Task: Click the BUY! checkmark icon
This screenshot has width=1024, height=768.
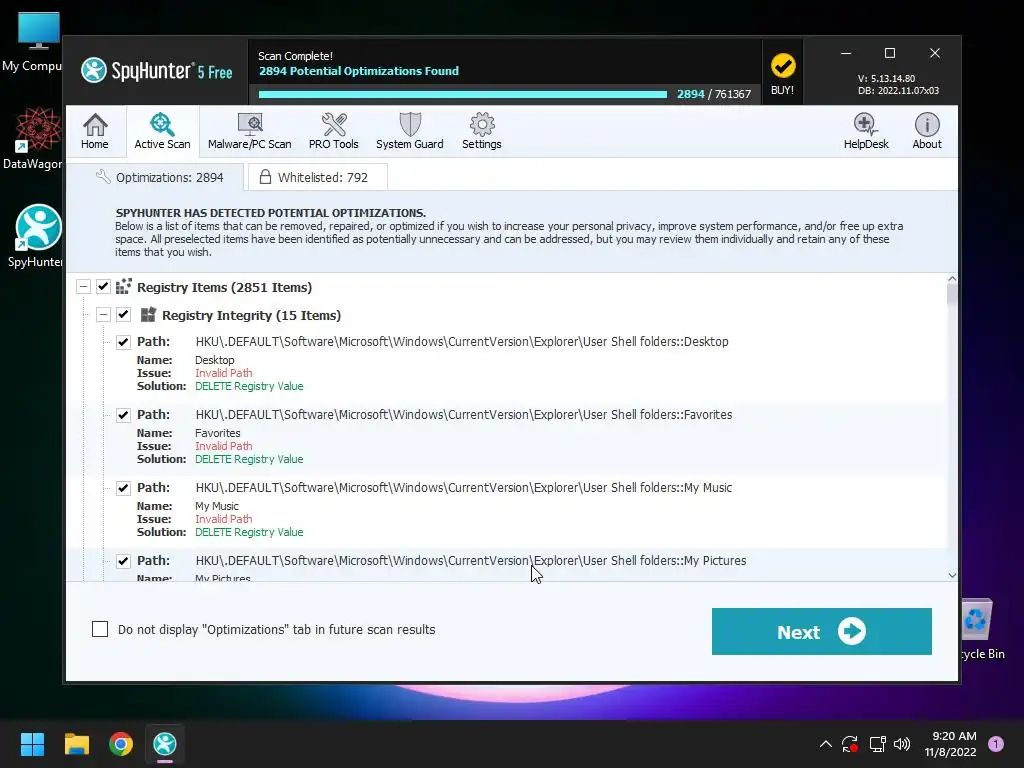Action: [x=782, y=66]
